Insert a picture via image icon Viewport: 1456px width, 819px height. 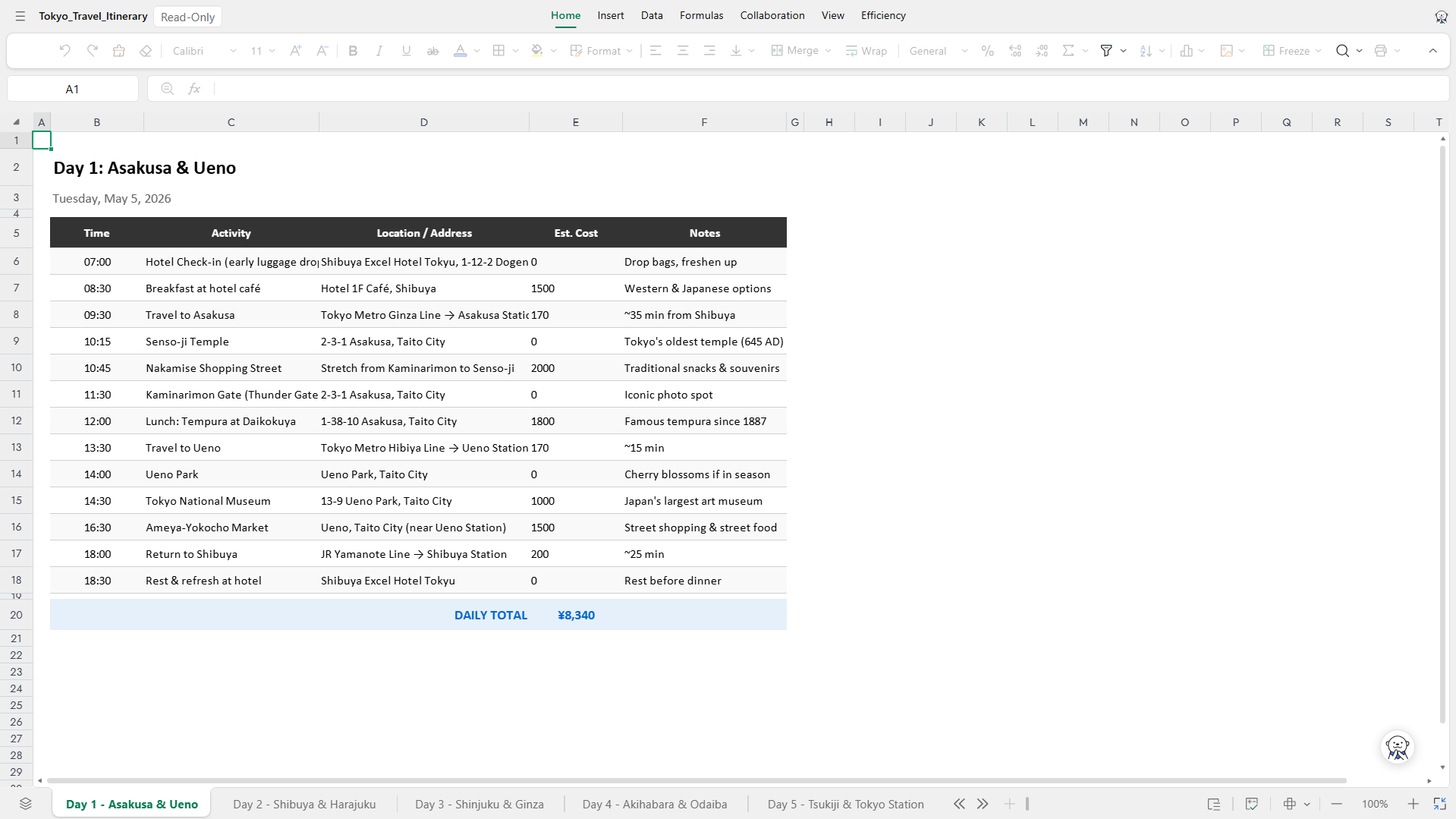pos(1226,51)
